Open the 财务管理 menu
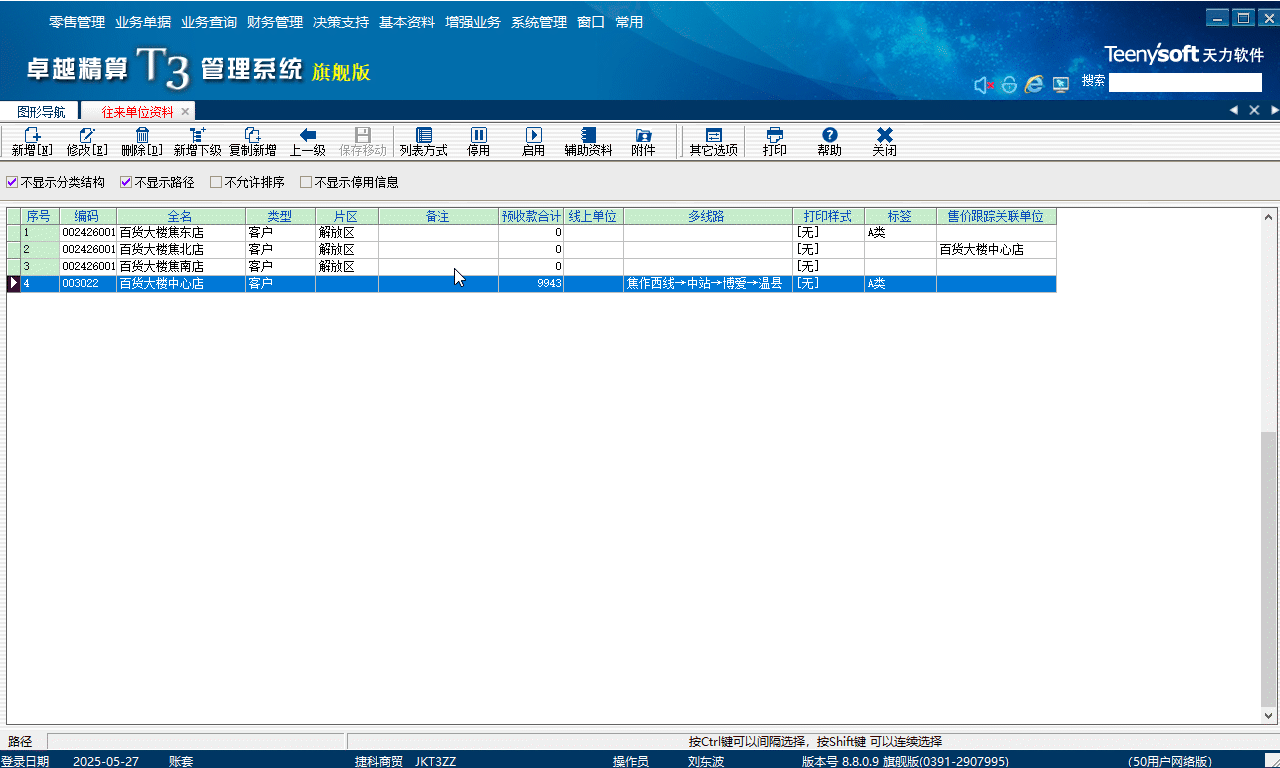 coord(275,22)
